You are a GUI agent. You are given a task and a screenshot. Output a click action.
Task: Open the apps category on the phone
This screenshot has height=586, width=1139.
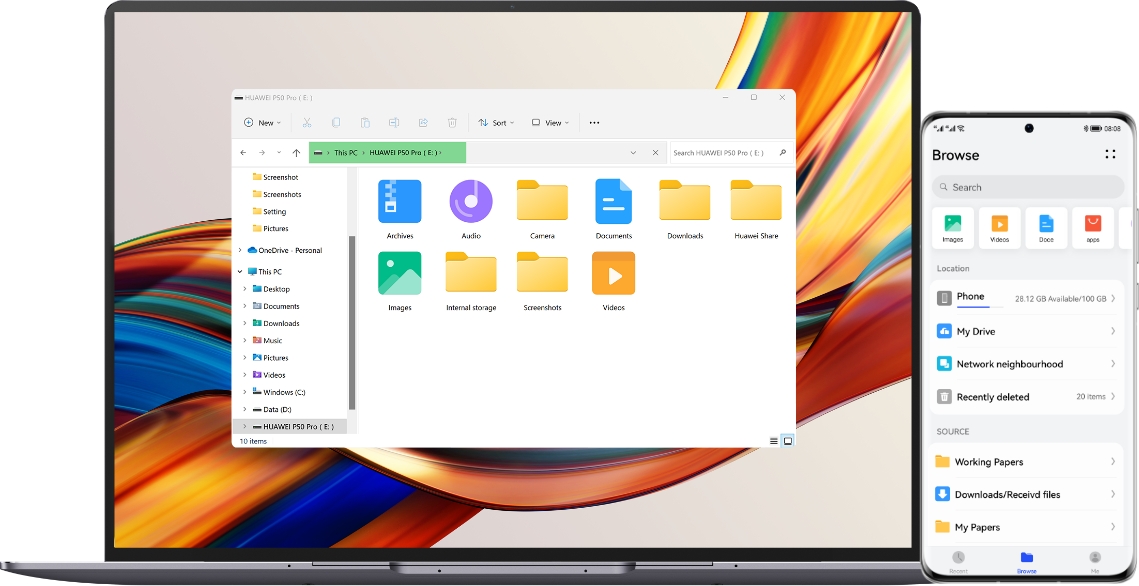coord(1093,227)
